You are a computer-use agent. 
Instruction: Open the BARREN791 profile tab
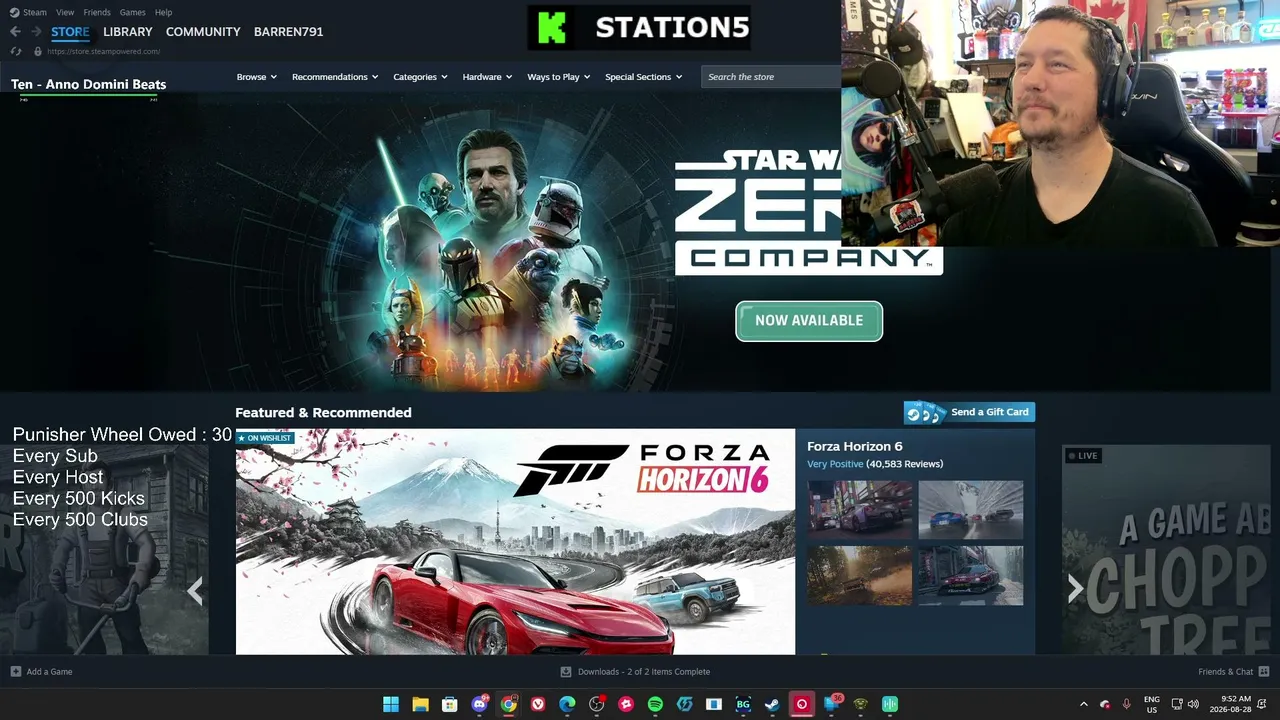[288, 32]
